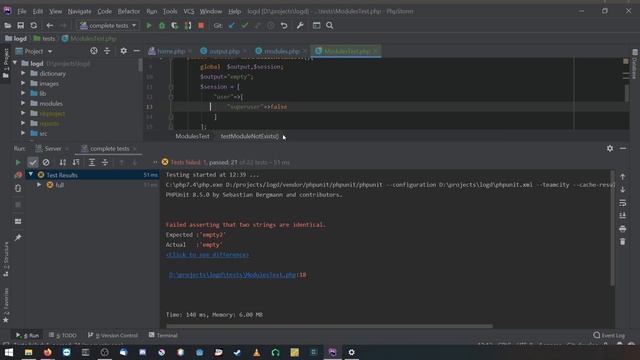This screenshot has height=360, width=640.
Task: Navigate back with left arrow icon
Action: click(x=49, y=25)
